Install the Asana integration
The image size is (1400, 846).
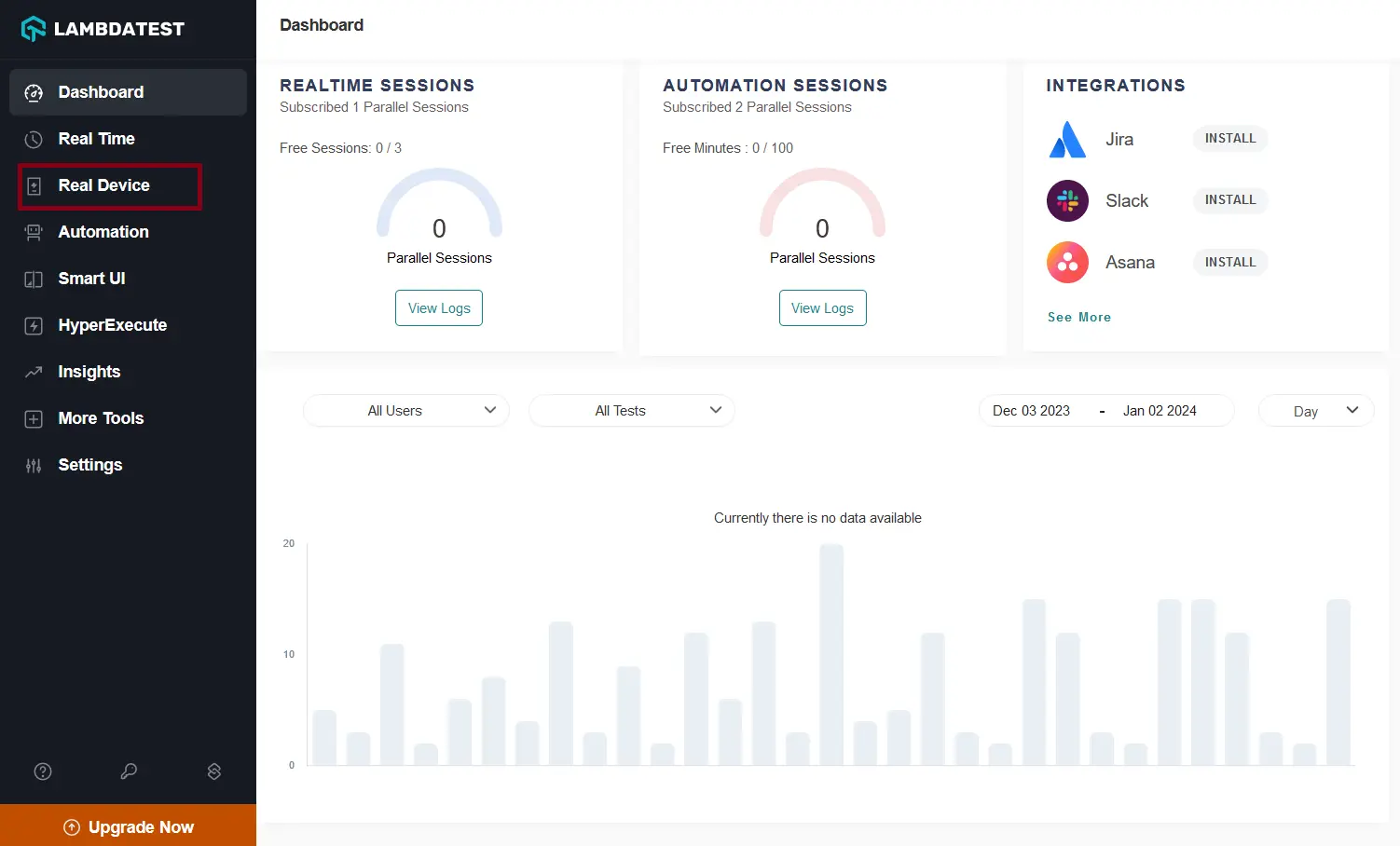point(1230,263)
